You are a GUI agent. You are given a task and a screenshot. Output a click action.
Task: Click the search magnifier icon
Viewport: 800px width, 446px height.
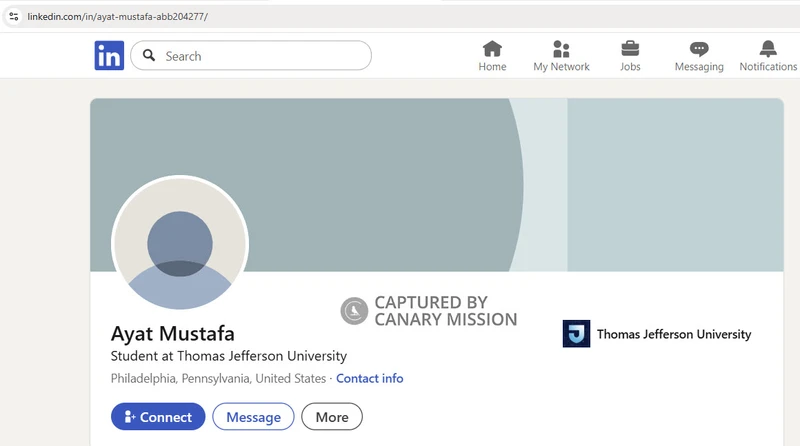click(x=149, y=55)
